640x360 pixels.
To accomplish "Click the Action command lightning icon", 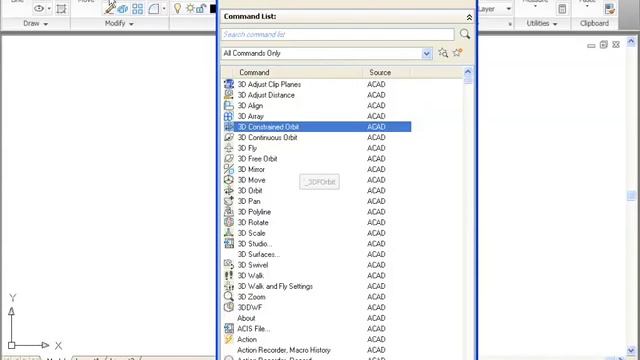I will tap(229, 339).
